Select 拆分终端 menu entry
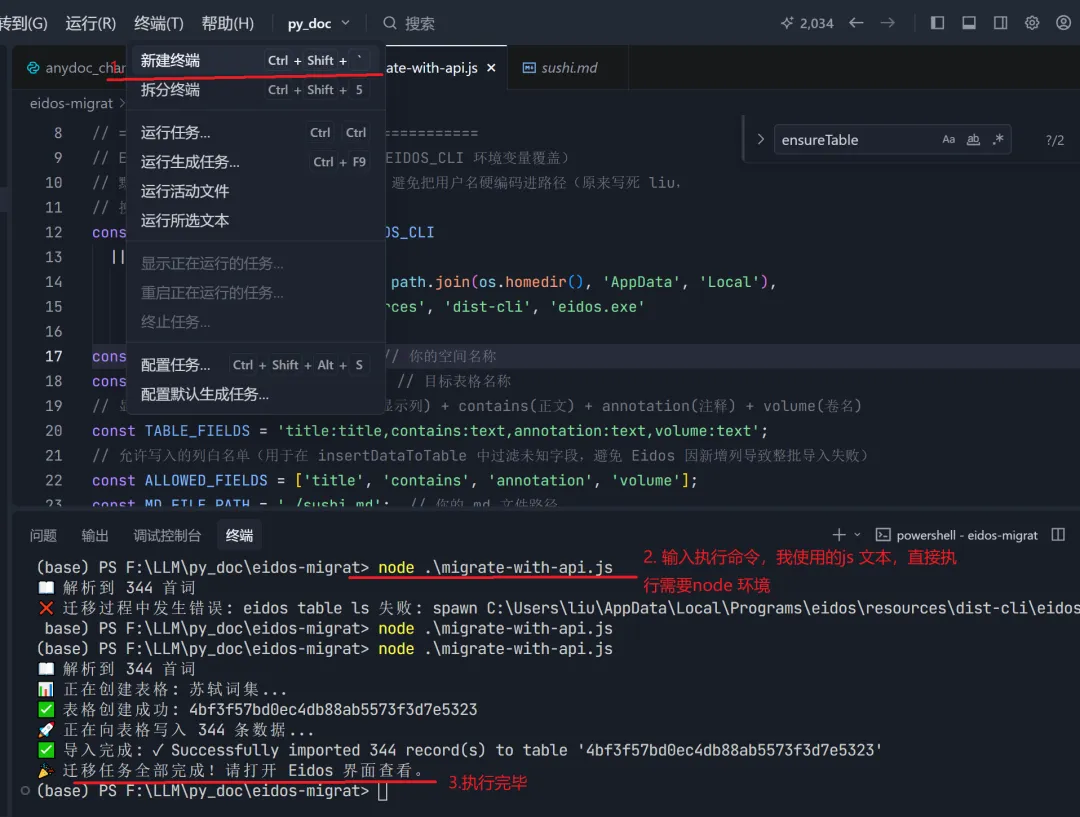This screenshot has width=1080, height=817. tap(255, 90)
